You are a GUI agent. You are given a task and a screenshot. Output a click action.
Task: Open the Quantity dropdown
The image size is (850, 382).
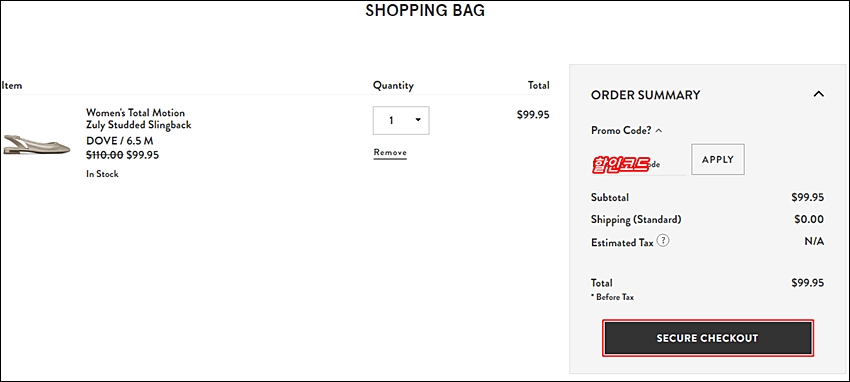pos(401,120)
